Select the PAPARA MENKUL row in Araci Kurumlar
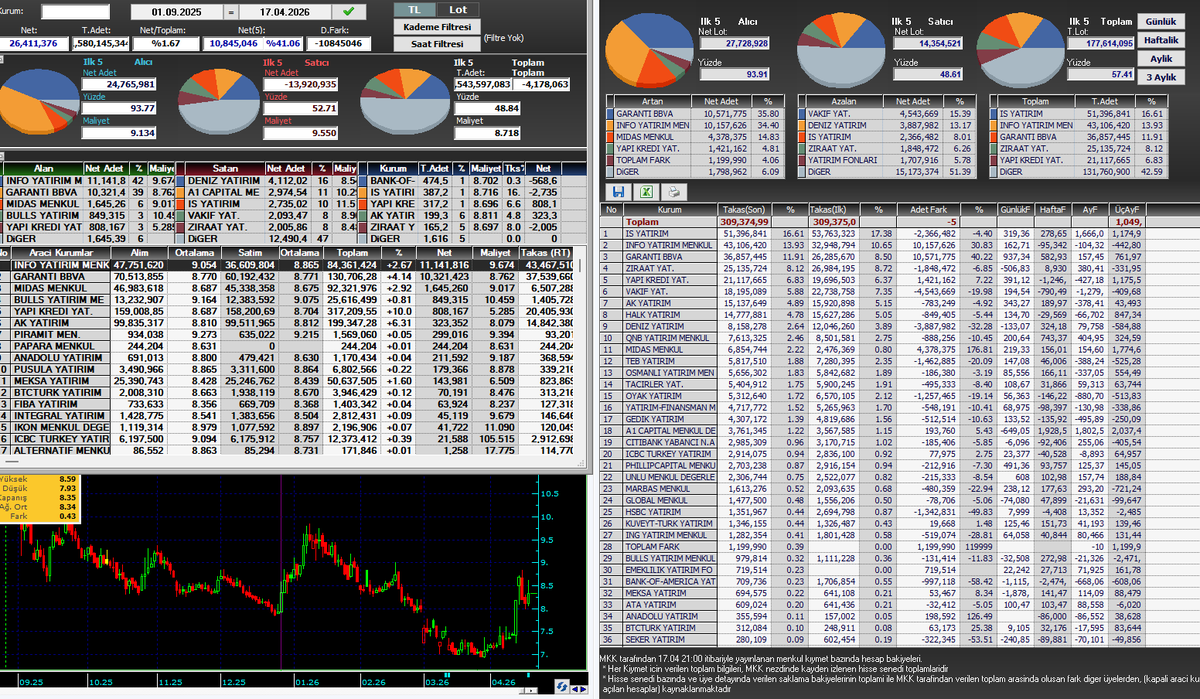This screenshot has height=699, width=1200. pos(287,345)
